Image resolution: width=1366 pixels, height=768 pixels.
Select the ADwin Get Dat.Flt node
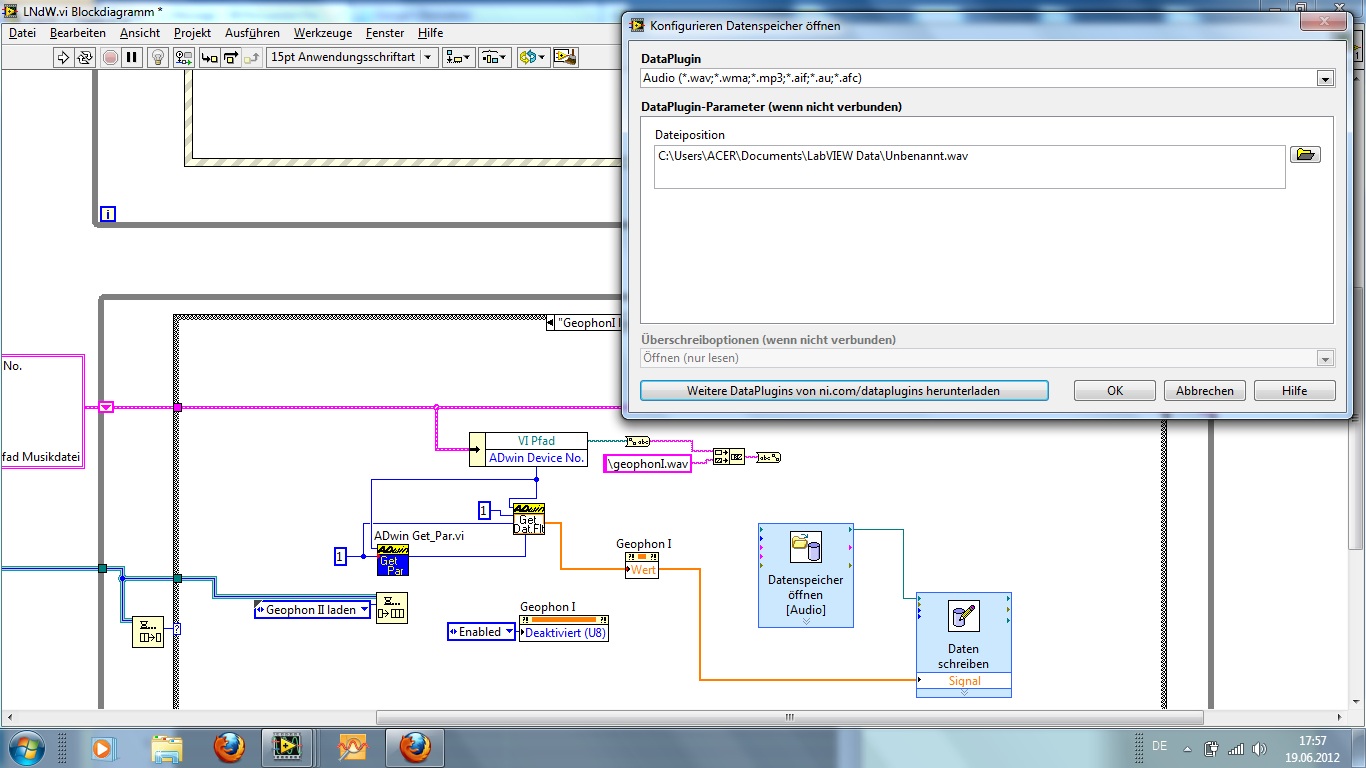[x=528, y=518]
